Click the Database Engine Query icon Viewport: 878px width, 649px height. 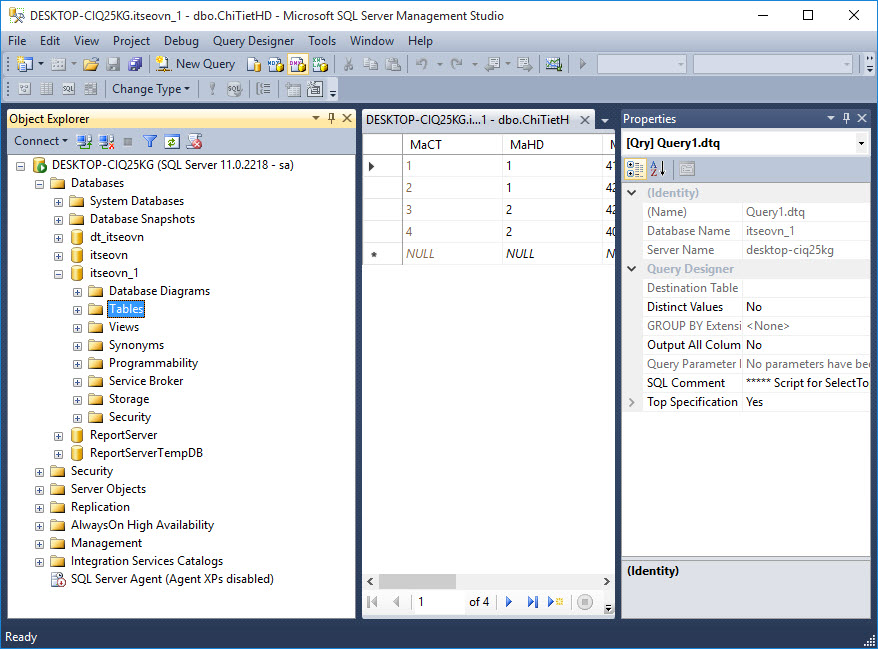[254, 64]
